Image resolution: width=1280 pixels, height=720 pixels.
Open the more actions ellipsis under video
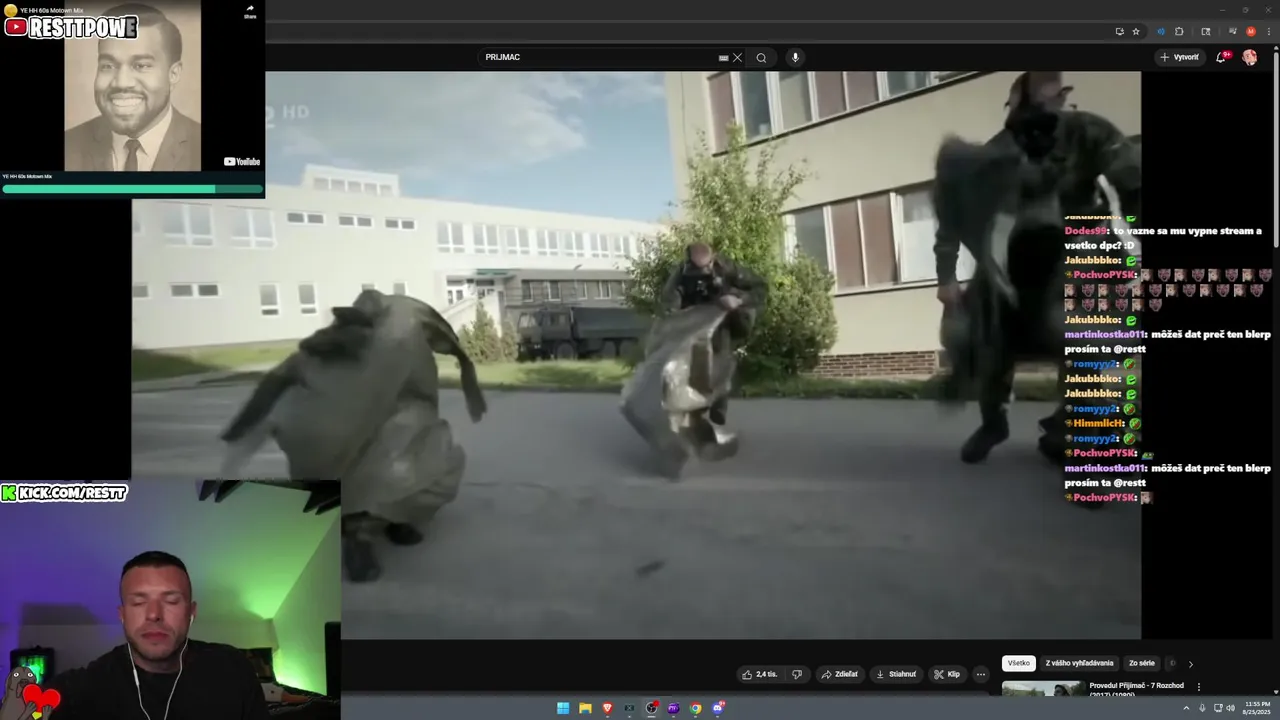click(x=981, y=674)
